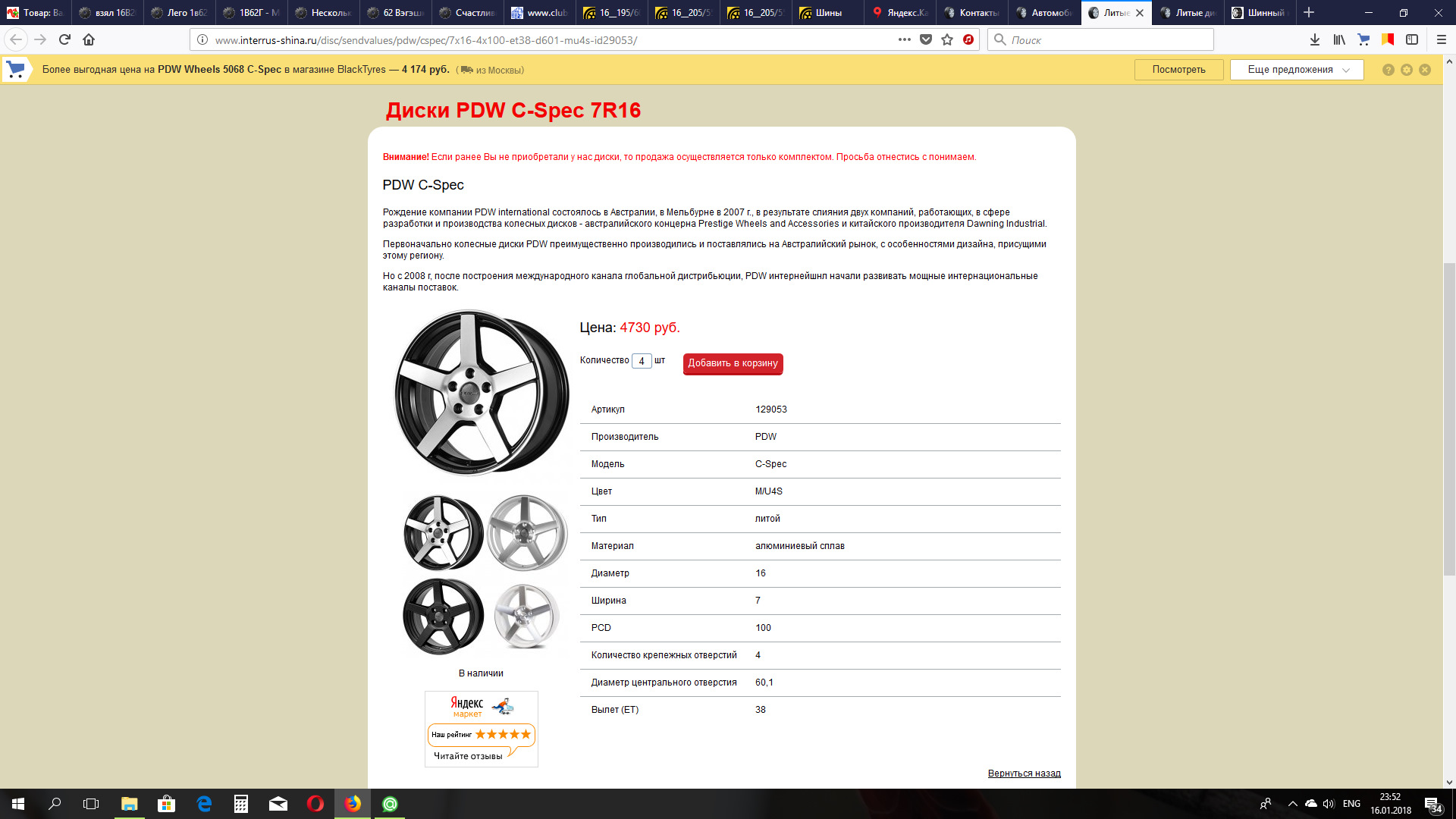Select the all-black wheel thumbnail
The image size is (1456, 819).
(443, 616)
